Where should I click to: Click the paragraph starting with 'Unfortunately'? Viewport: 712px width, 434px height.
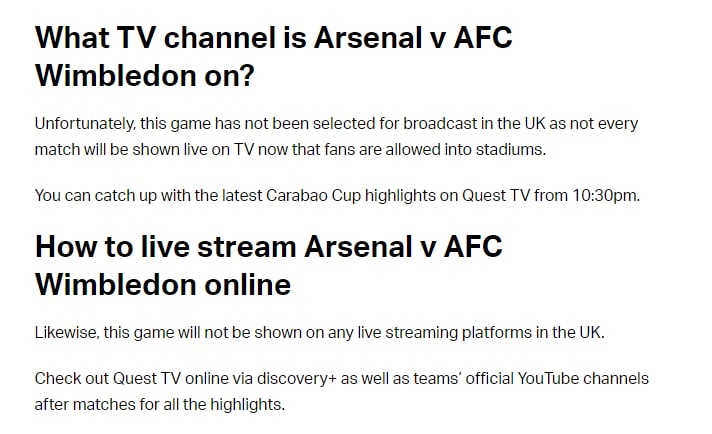click(x=336, y=136)
